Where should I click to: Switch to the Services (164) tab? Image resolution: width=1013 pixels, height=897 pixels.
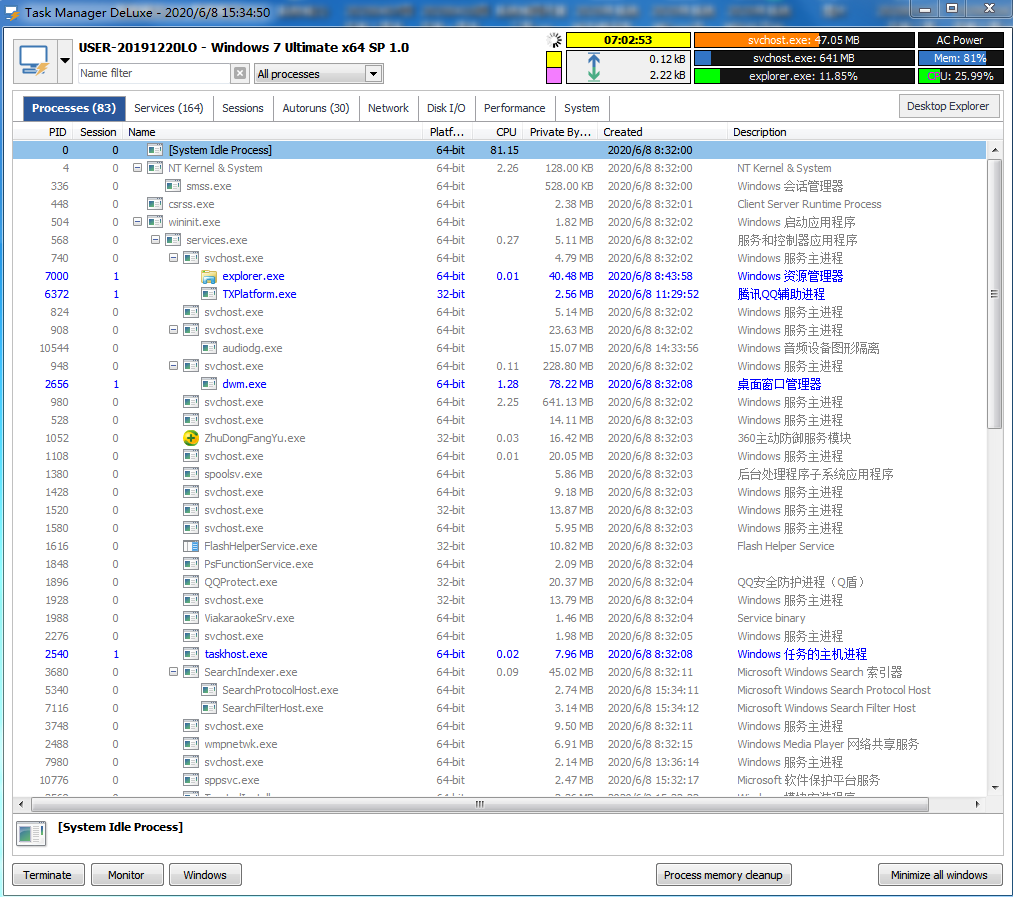169,108
